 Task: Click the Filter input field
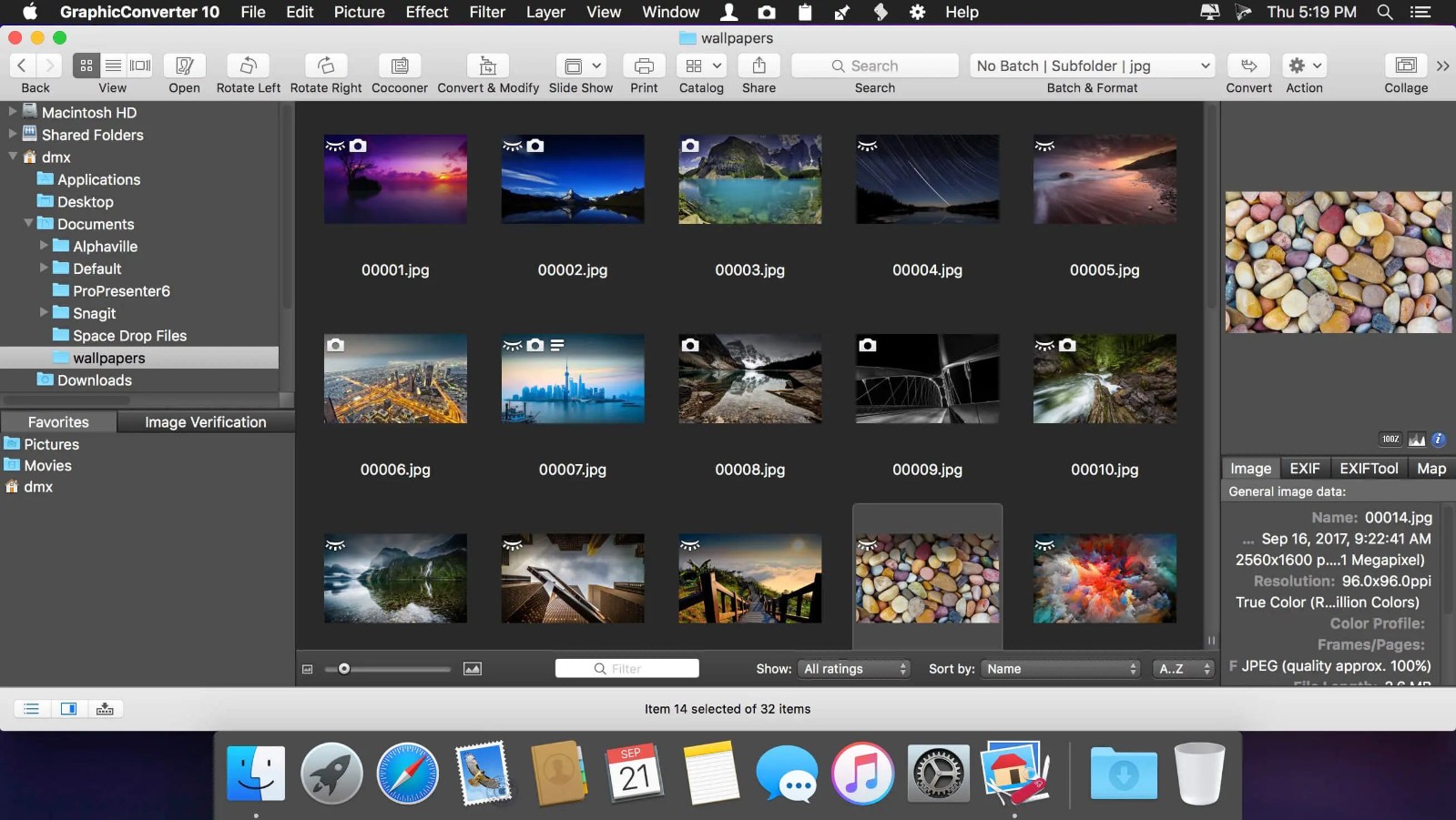point(626,669)
